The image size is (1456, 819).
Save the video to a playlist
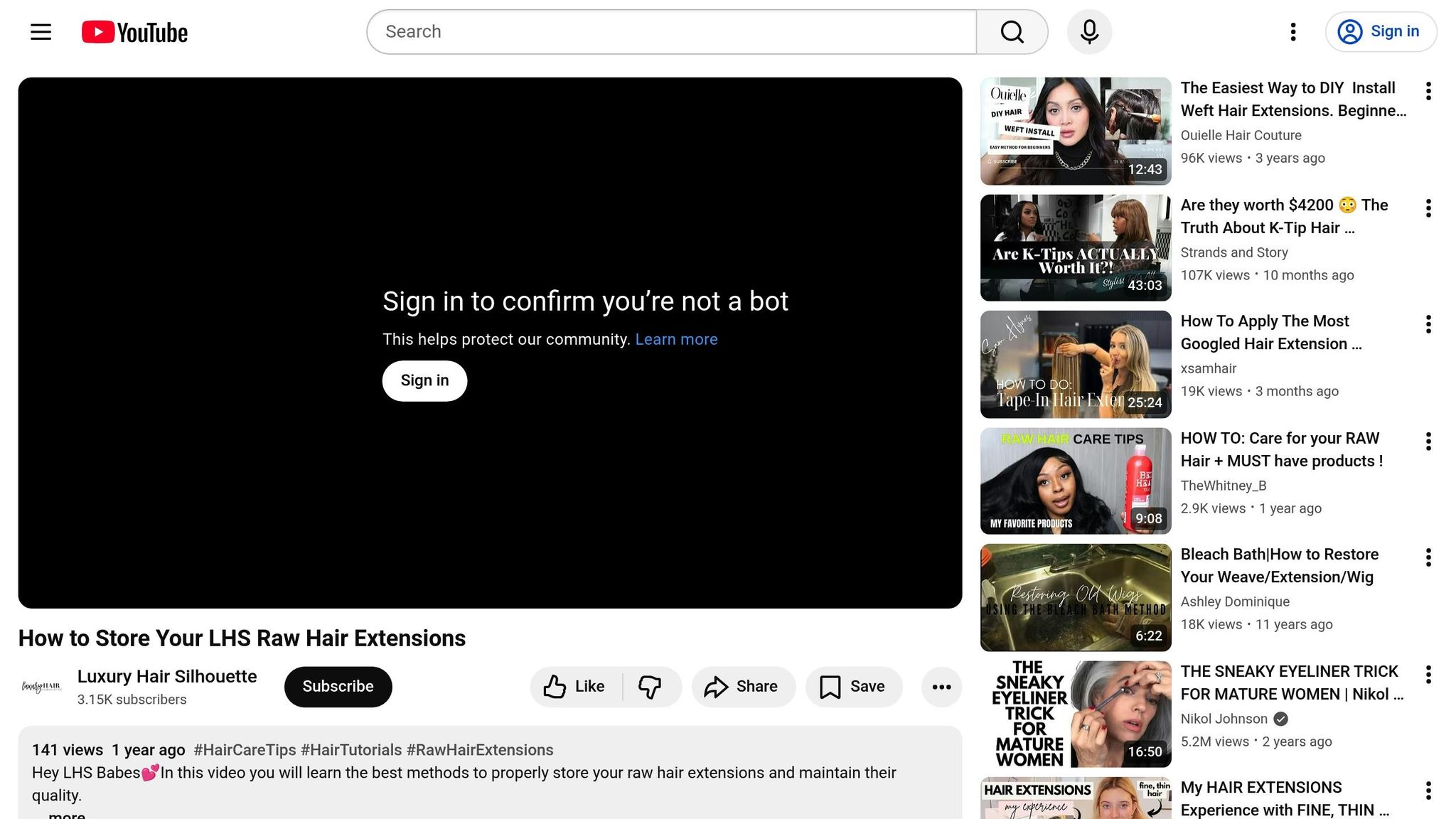(854, 687)
